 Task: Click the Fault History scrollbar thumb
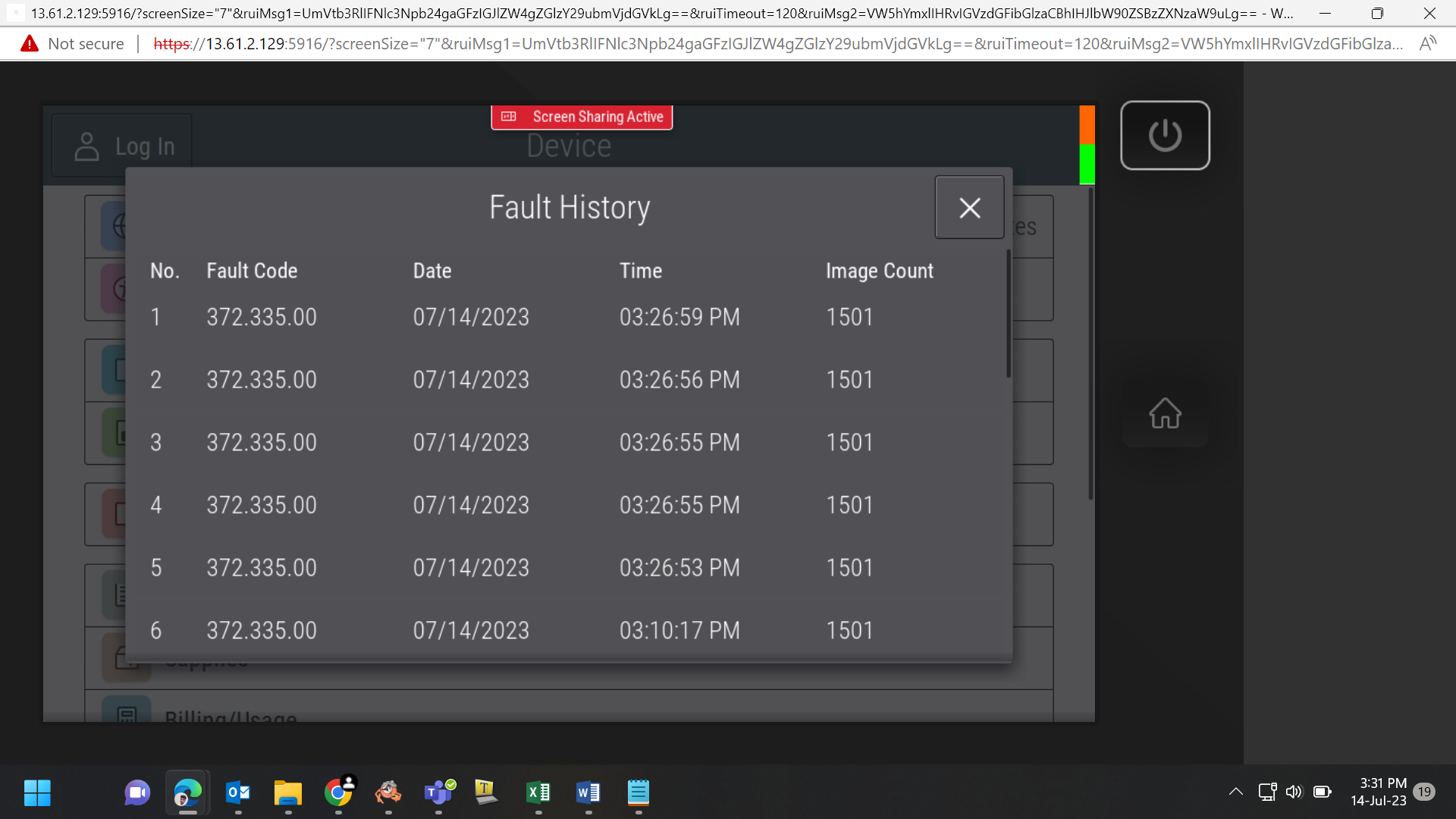[x=1009, y=313]
